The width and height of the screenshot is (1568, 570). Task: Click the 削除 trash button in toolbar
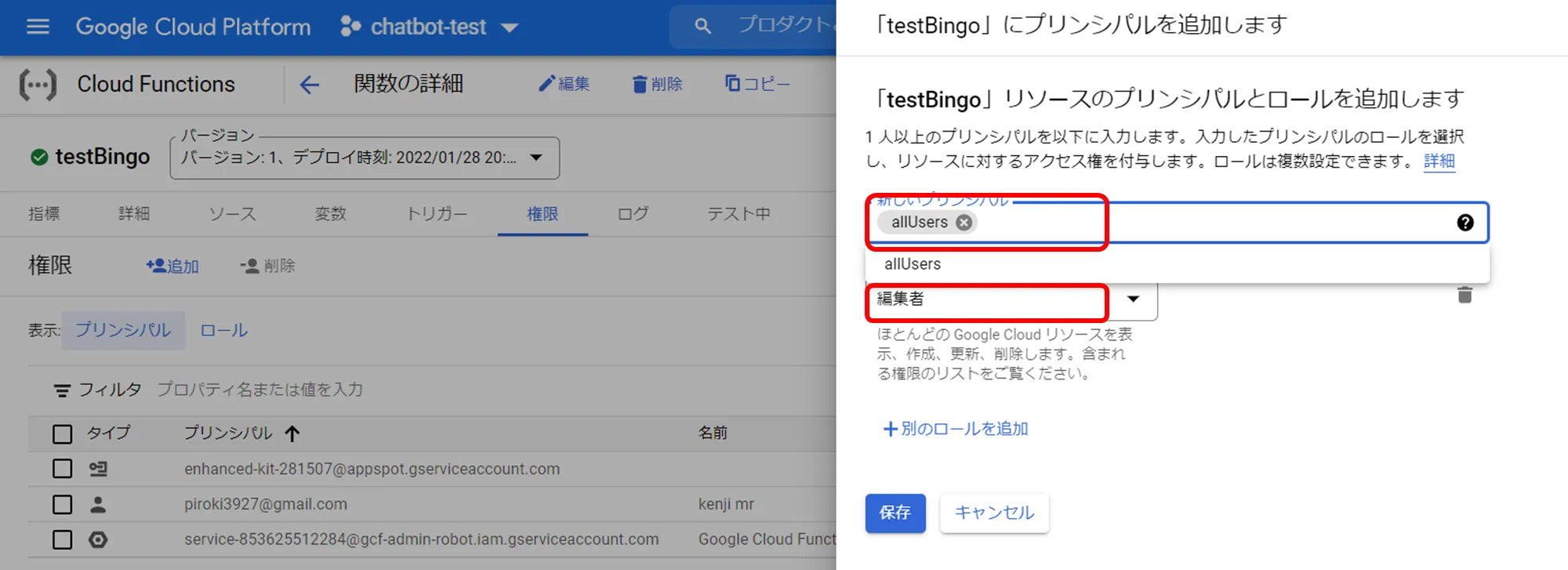pyautogui.click(x=658, y=84)
